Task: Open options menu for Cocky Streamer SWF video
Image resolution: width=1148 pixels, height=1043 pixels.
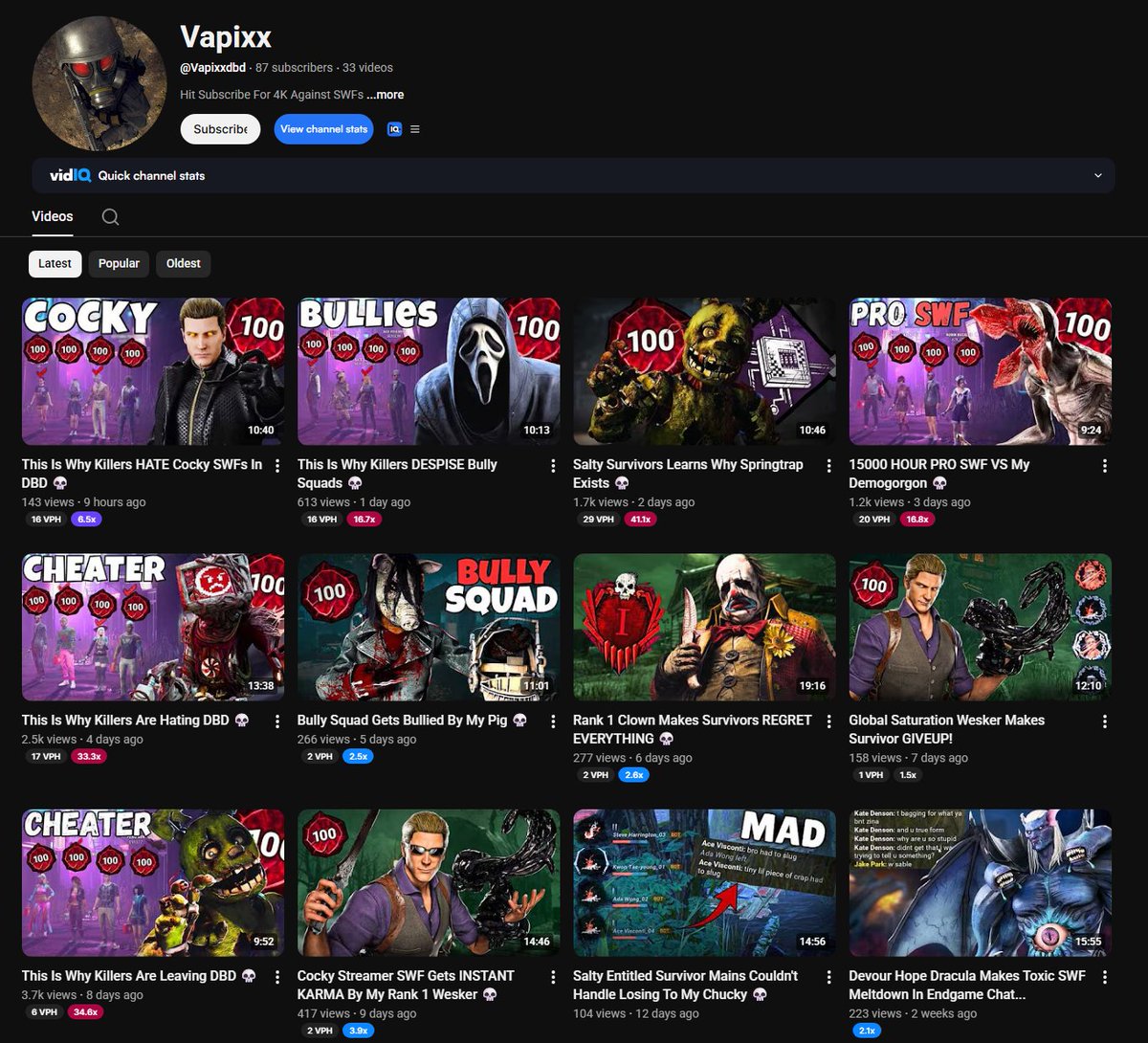Action: click(x=553, y=977)
